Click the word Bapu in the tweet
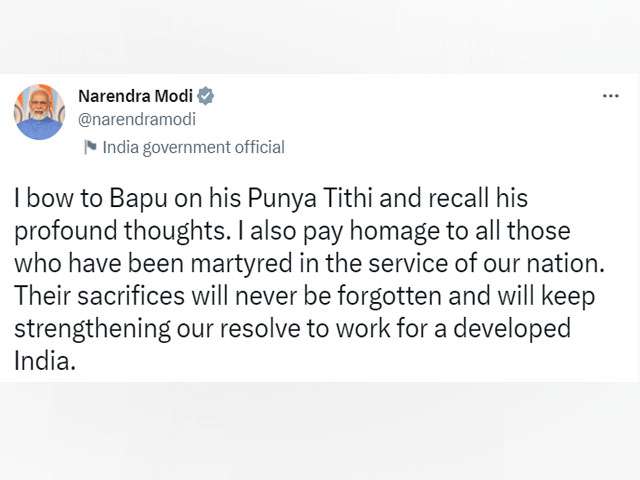640x480 pixels. (138, 199)
